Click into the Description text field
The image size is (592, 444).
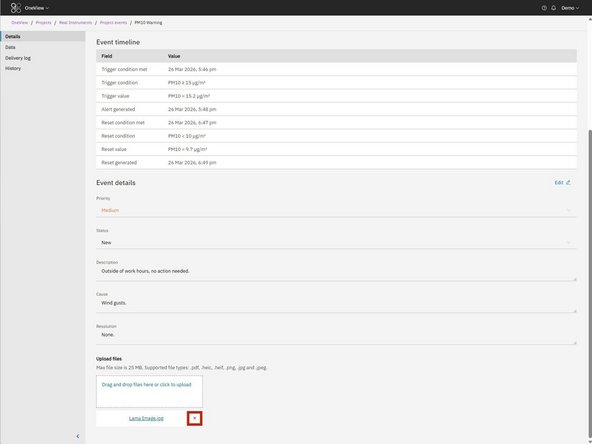[336, 273]
